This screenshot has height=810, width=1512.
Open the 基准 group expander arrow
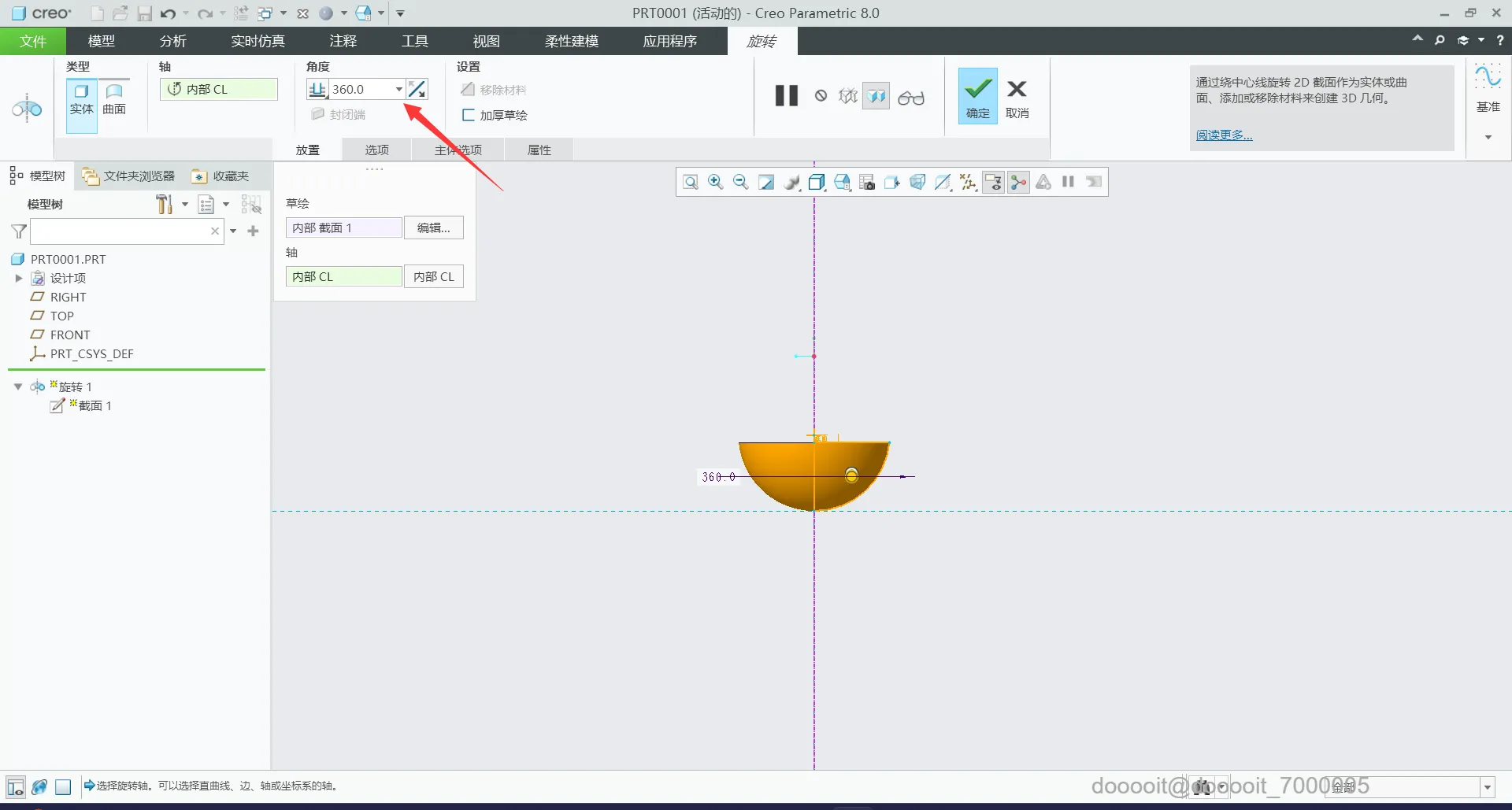pos(1488,137)
